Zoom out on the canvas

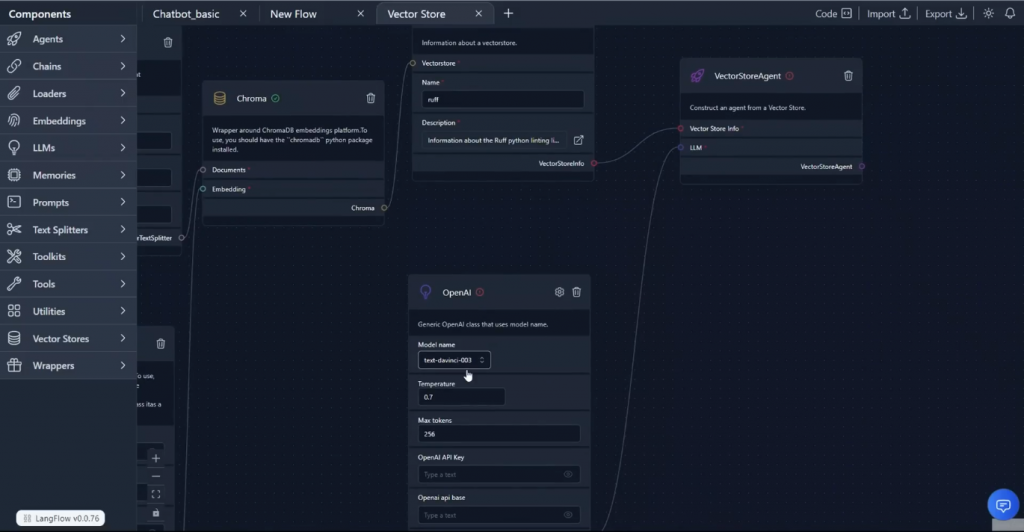click(x=155, y=477)
